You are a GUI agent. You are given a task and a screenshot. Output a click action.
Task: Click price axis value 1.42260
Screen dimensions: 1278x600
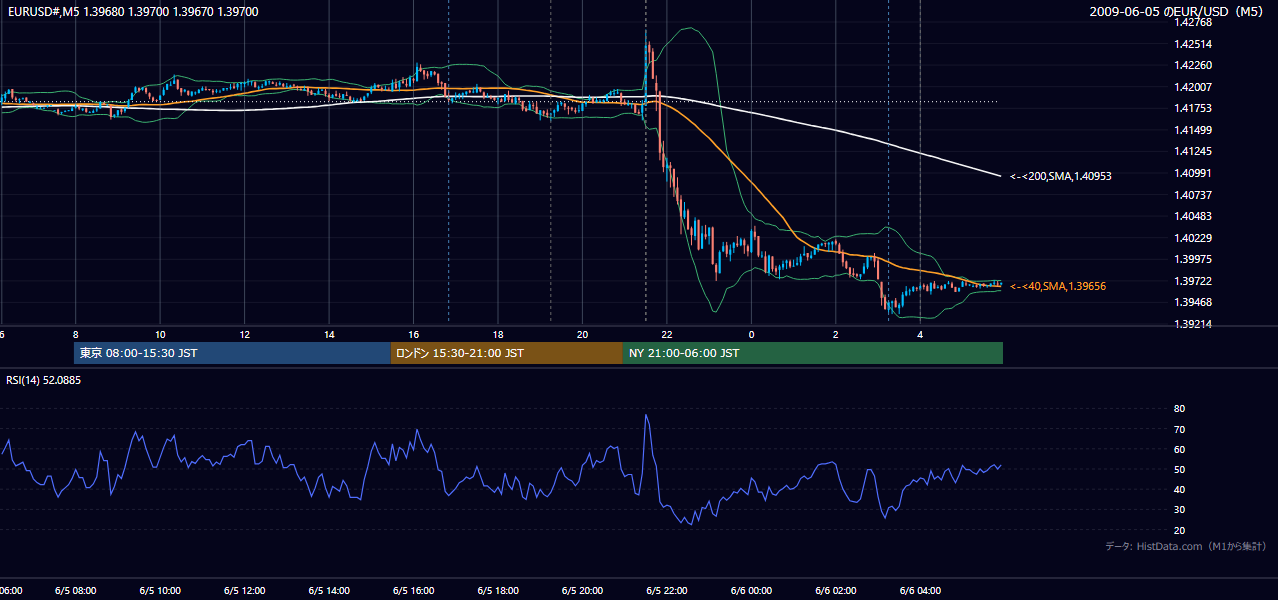pyautogui.click(x=1193, y=65)
